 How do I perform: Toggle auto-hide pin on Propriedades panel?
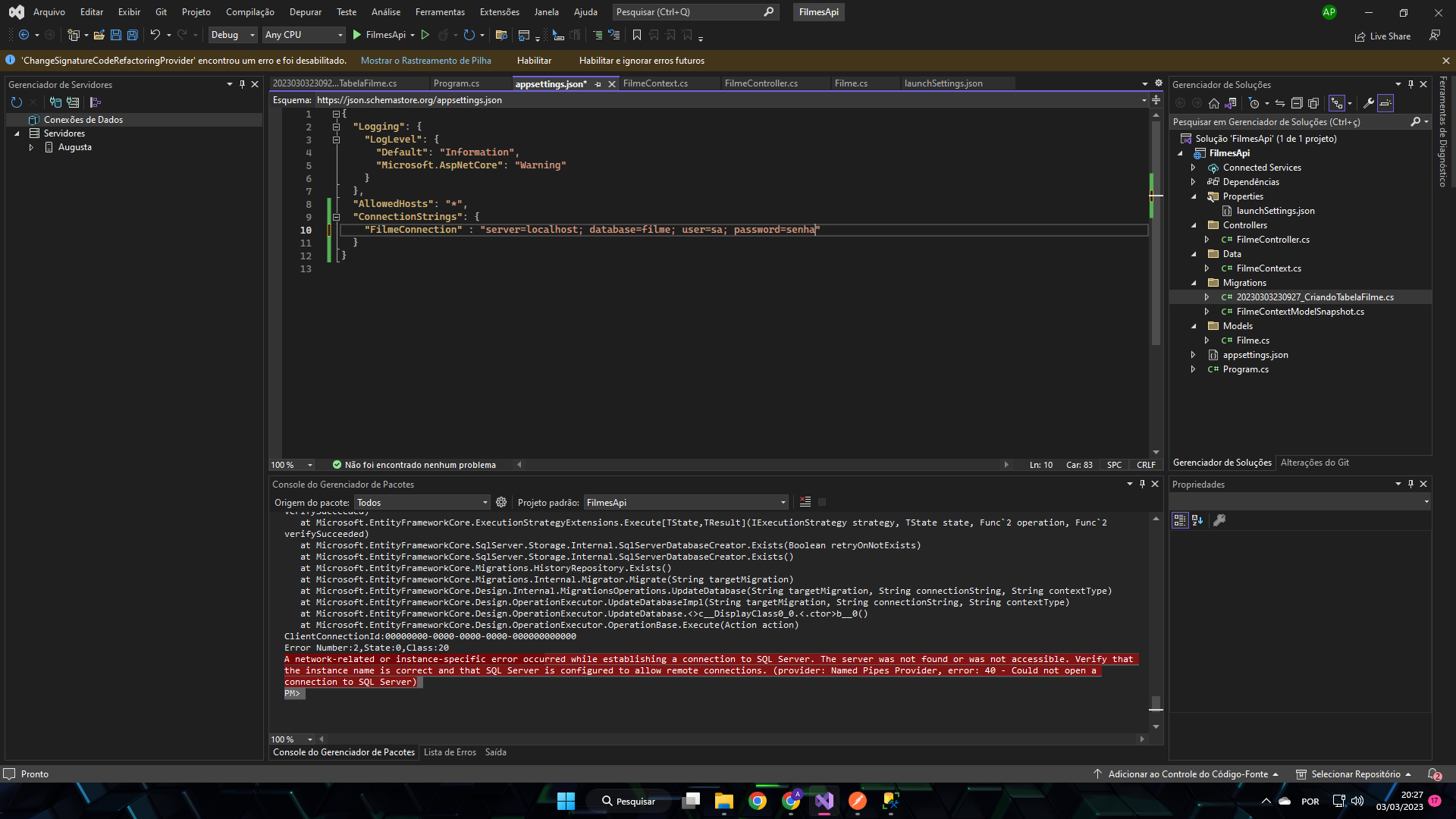(x=1410, y=484)
